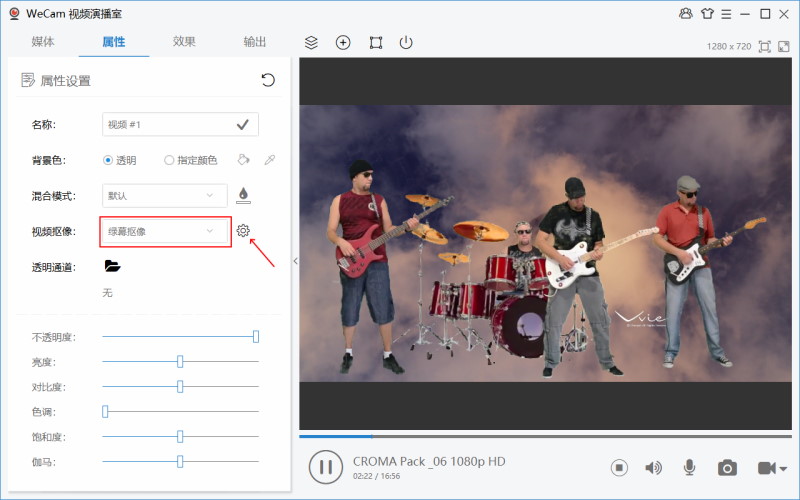Select the crop/transform frame icon
Screen dimensions: 800x500
coord(376,42)
